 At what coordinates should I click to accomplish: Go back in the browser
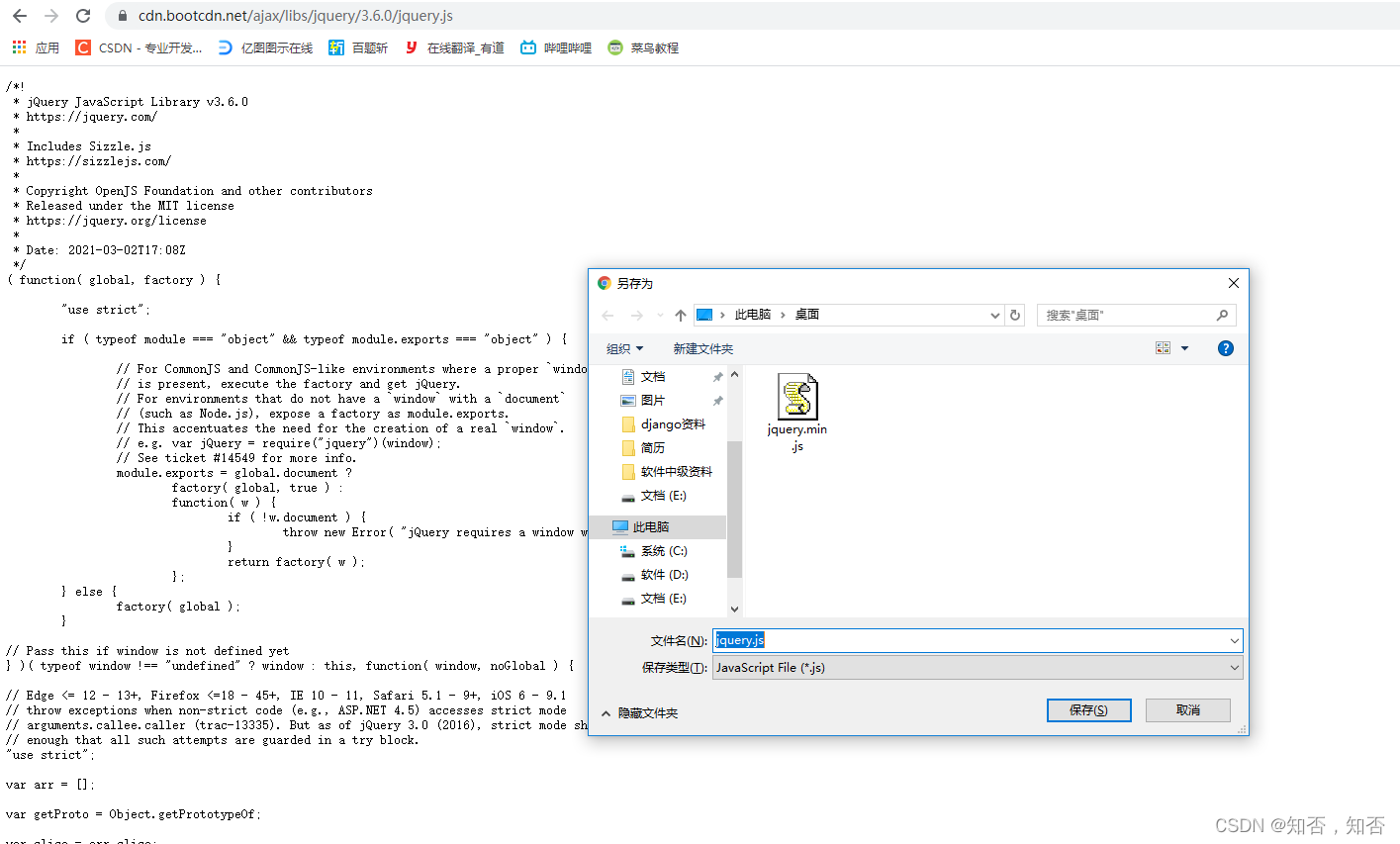coord(20,16)
